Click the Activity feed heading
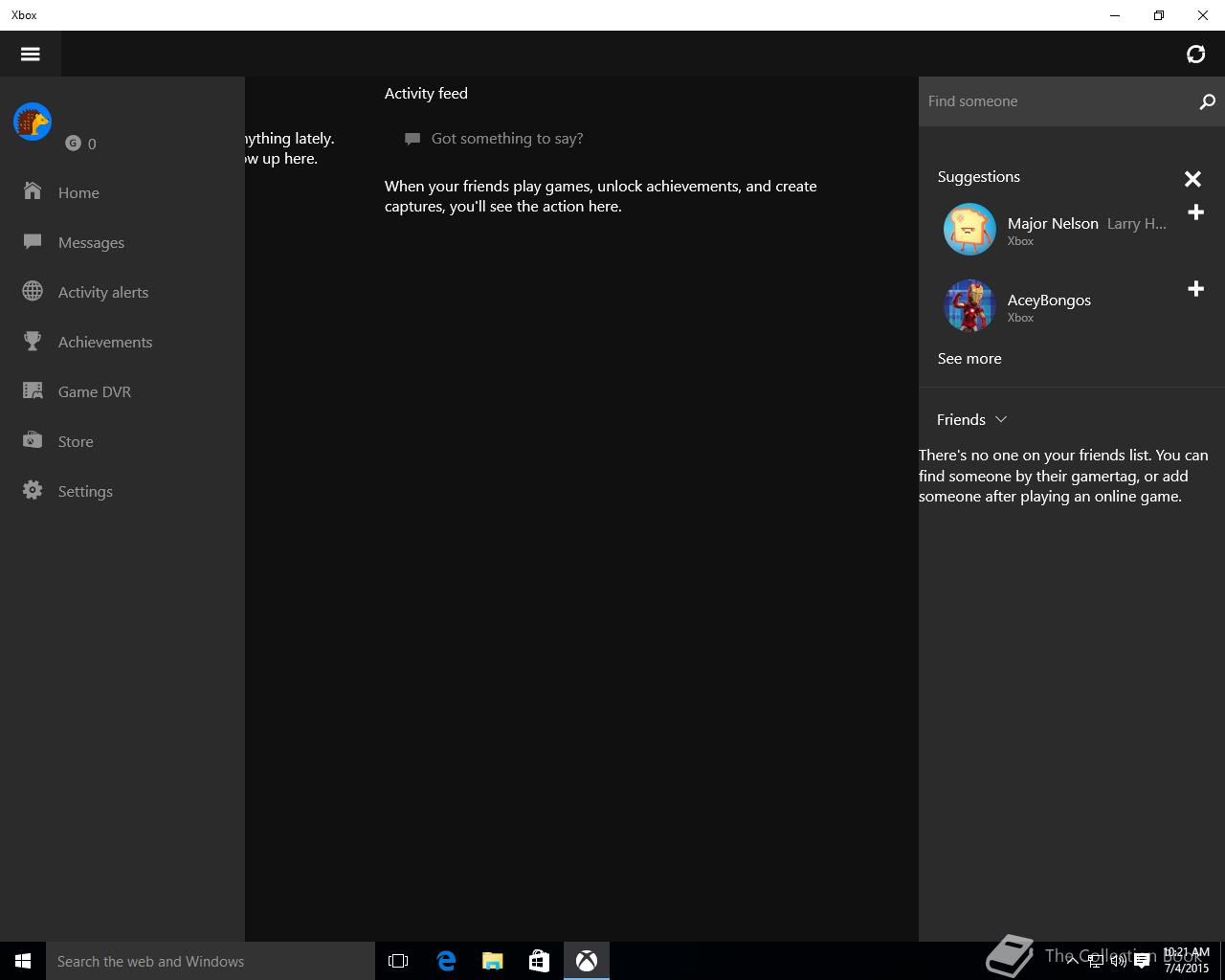The image size is (1225, 980). (x=426, y=93)
